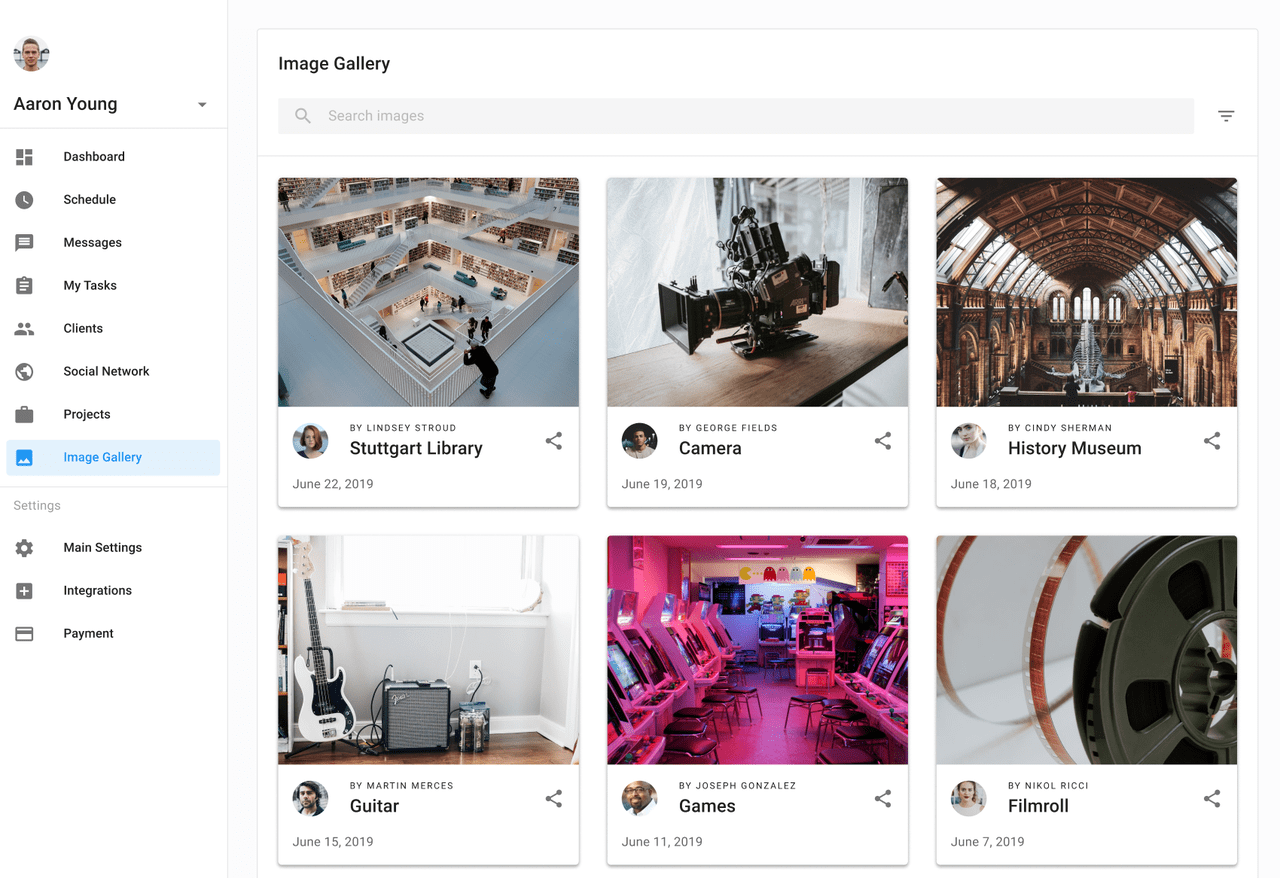Screen dimensions: 1280x878
Task: Click George Fields' avatar
Action: click(639, 441)
